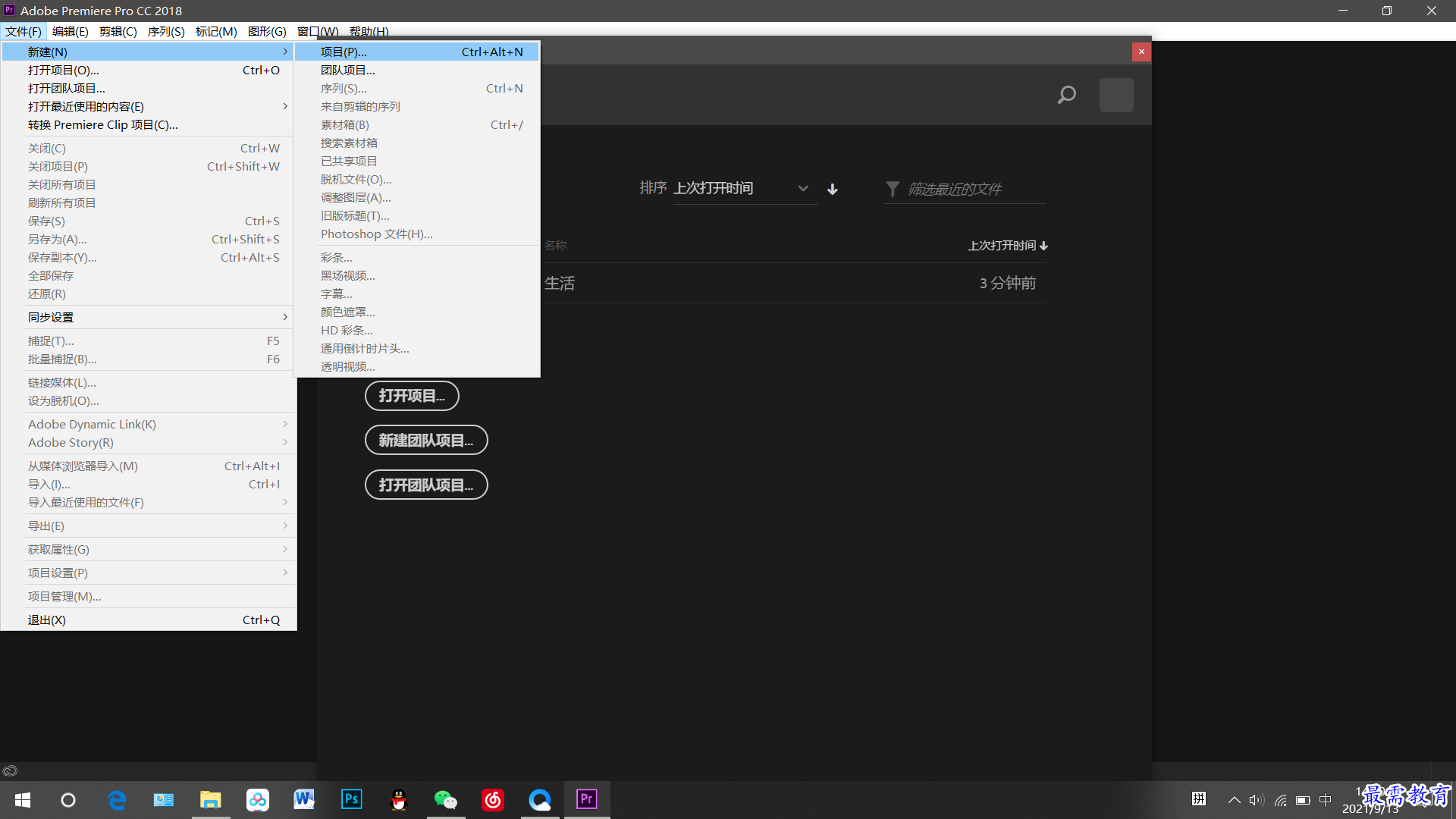
Task: Select 退出(X) to quit Premiere
Action: click(x=149, y=620)
